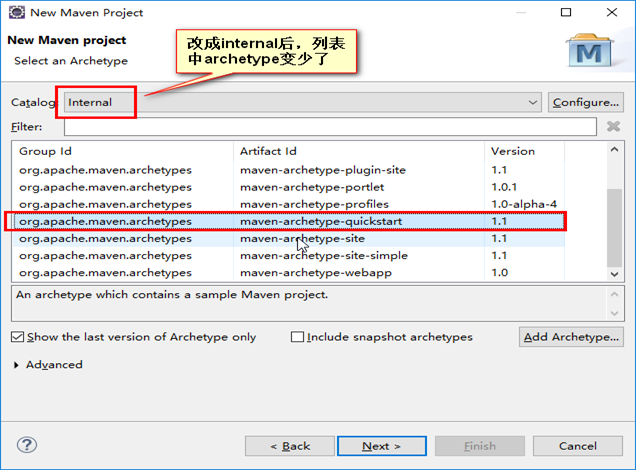The image size is (636, 470).
Task: Select the maven-archetype-site row
Action: [288, 238]
